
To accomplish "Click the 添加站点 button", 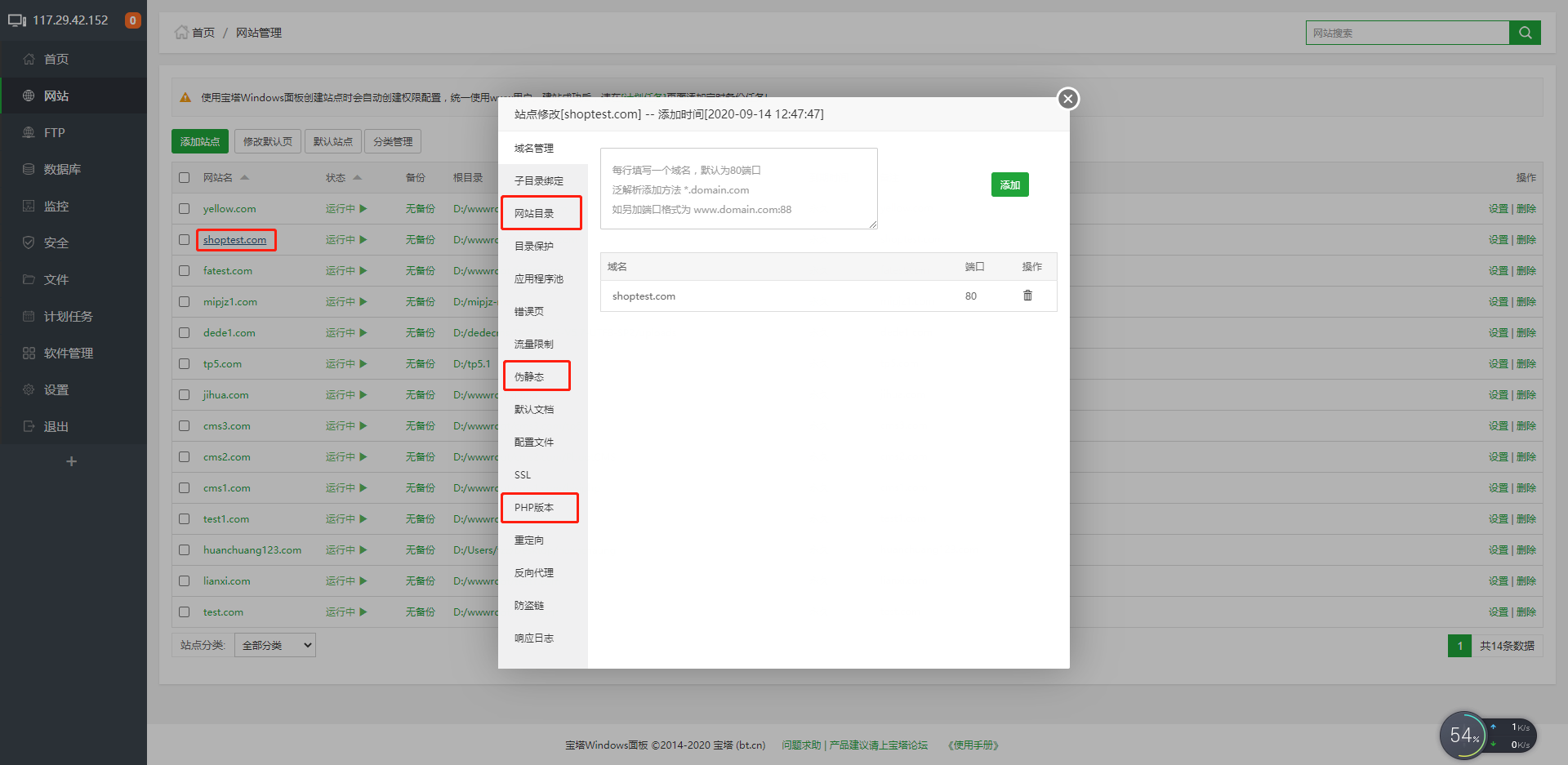I will 200,141.
